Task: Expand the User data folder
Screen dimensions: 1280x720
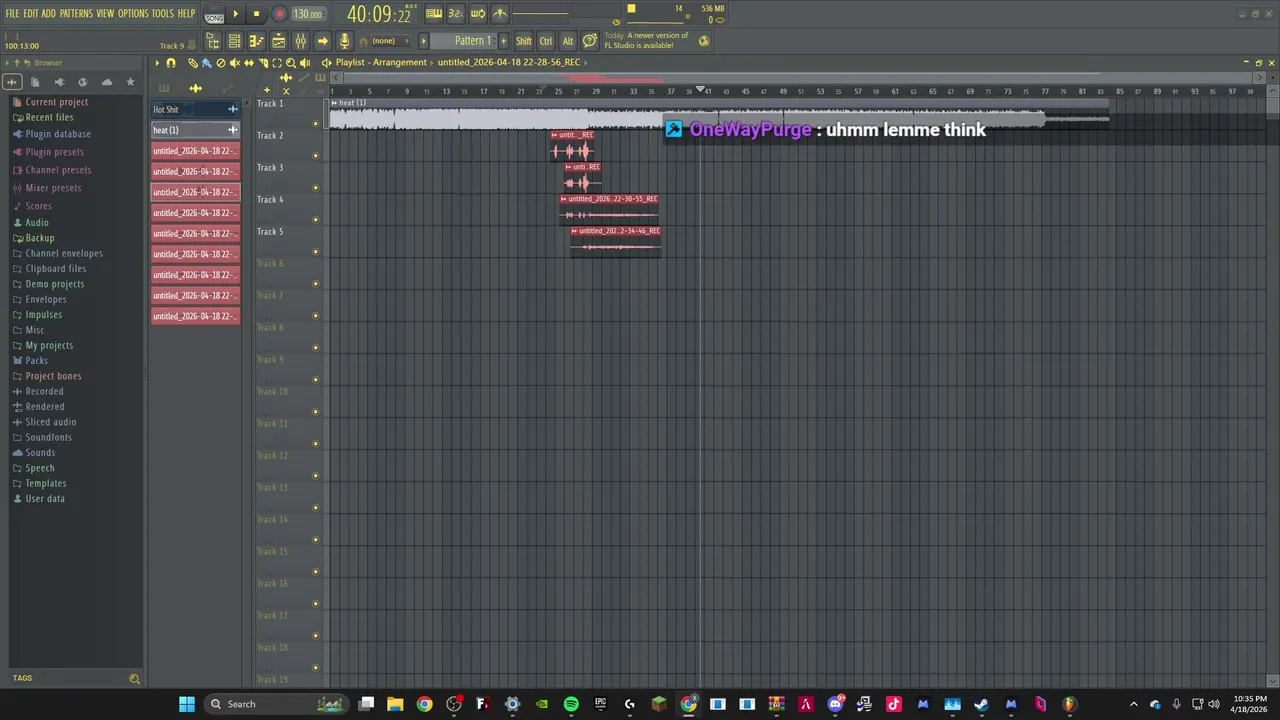Action: click(x=44, y=499)
